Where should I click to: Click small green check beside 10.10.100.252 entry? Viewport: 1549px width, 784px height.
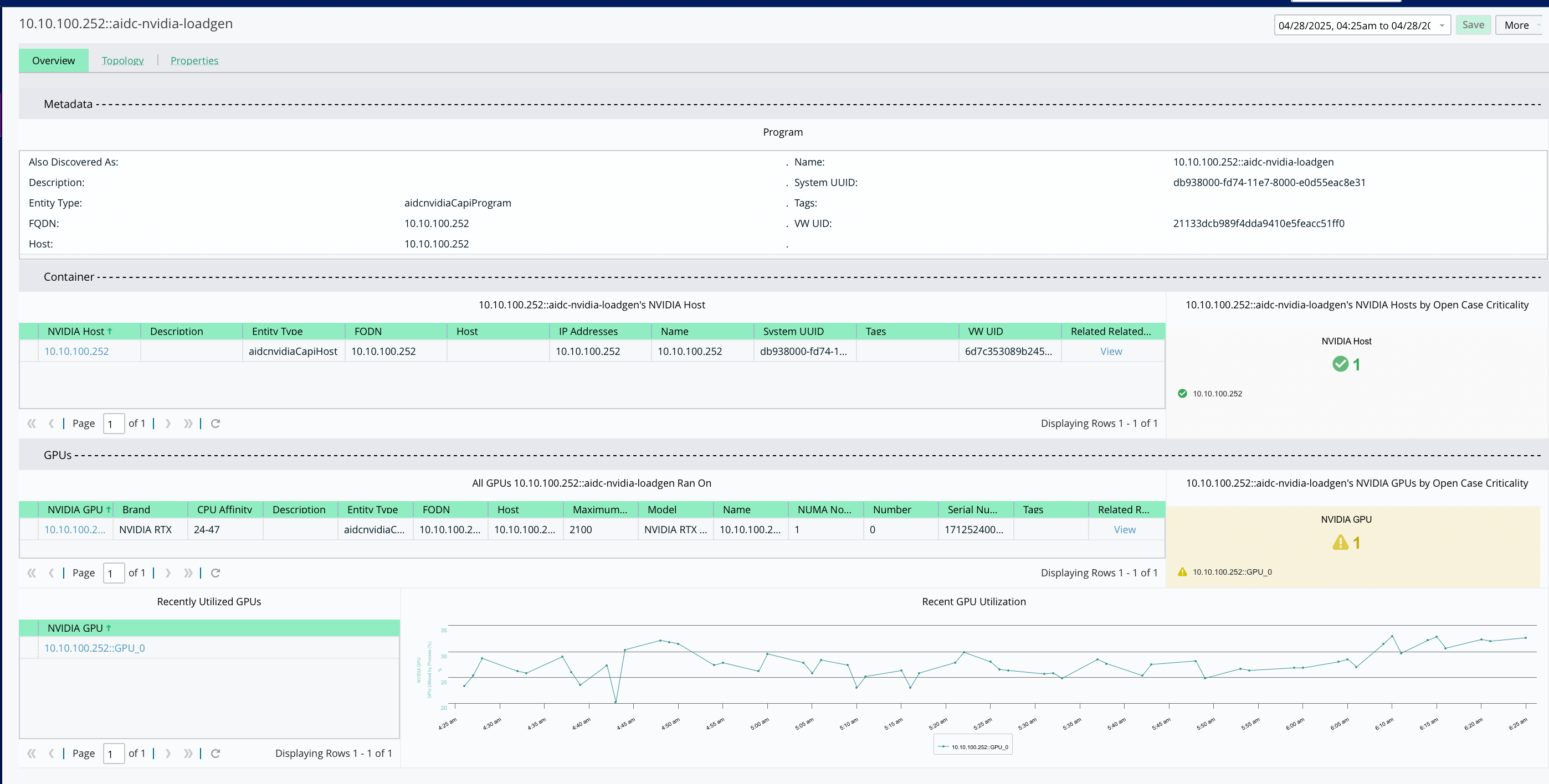coord(1182,394)
